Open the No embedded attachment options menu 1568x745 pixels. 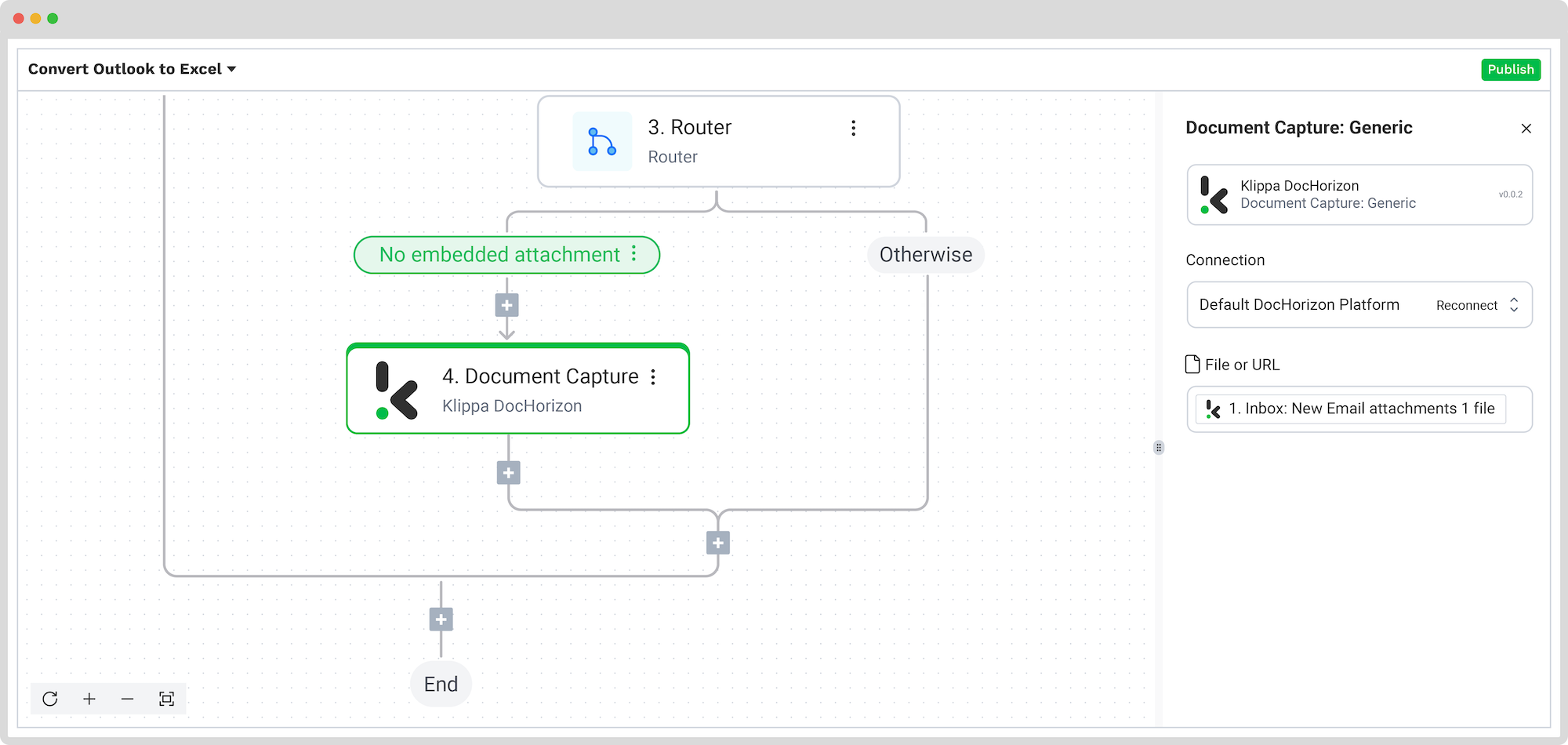(634, 253)
